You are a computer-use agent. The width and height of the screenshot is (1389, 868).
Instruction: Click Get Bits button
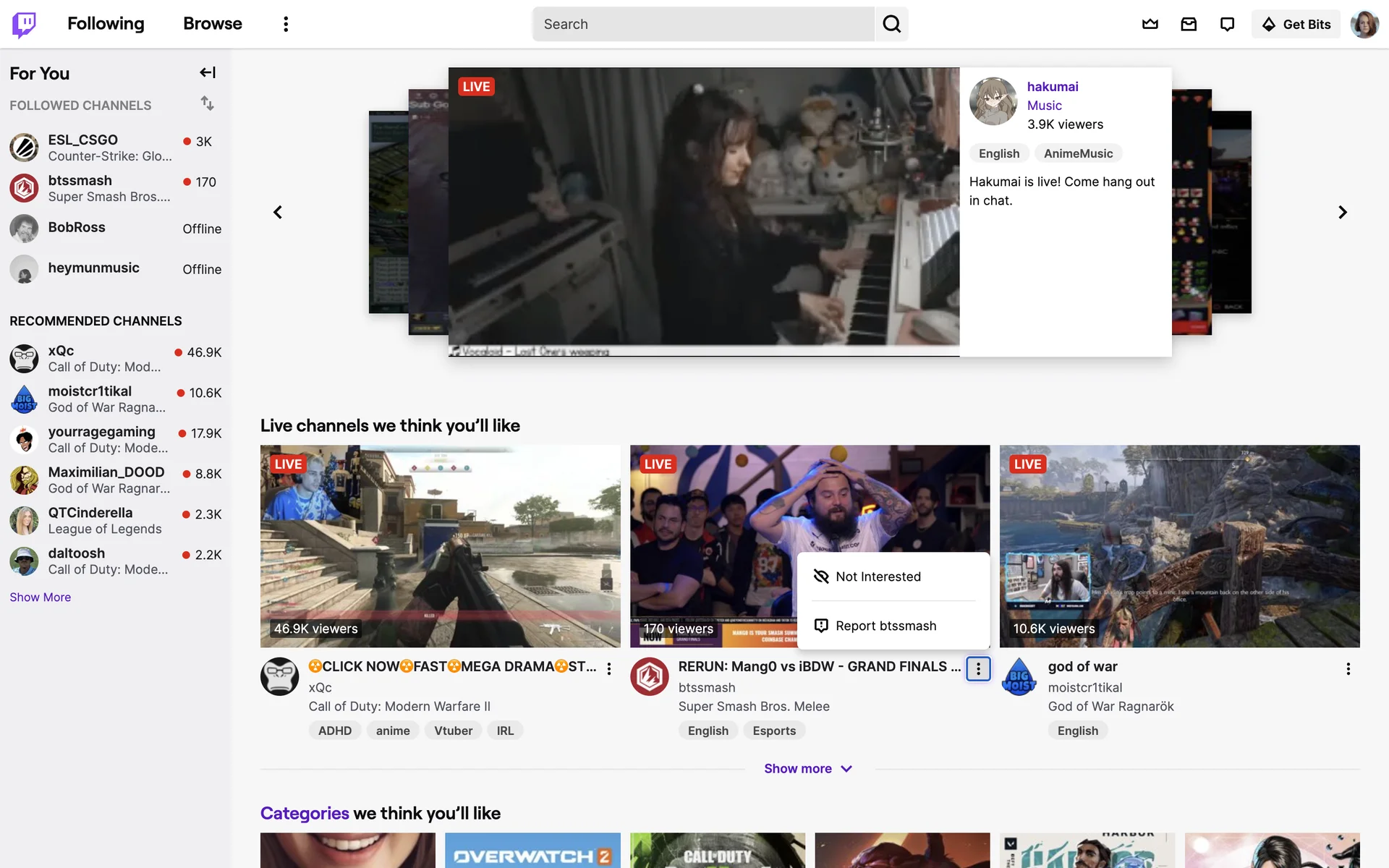point(1296,24)
